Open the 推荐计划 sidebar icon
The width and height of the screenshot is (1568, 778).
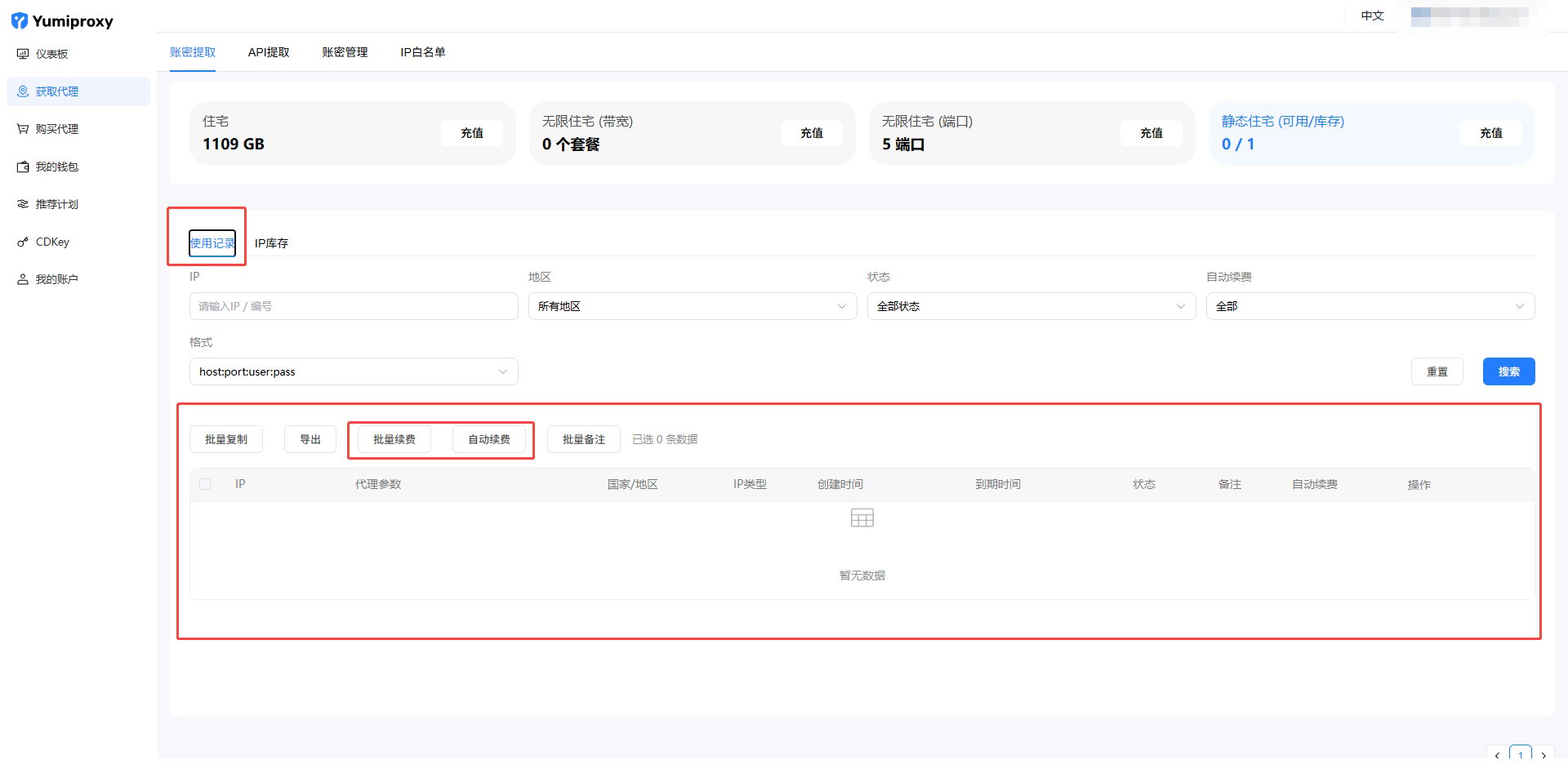pyautogui.click(x=23, y=204)
